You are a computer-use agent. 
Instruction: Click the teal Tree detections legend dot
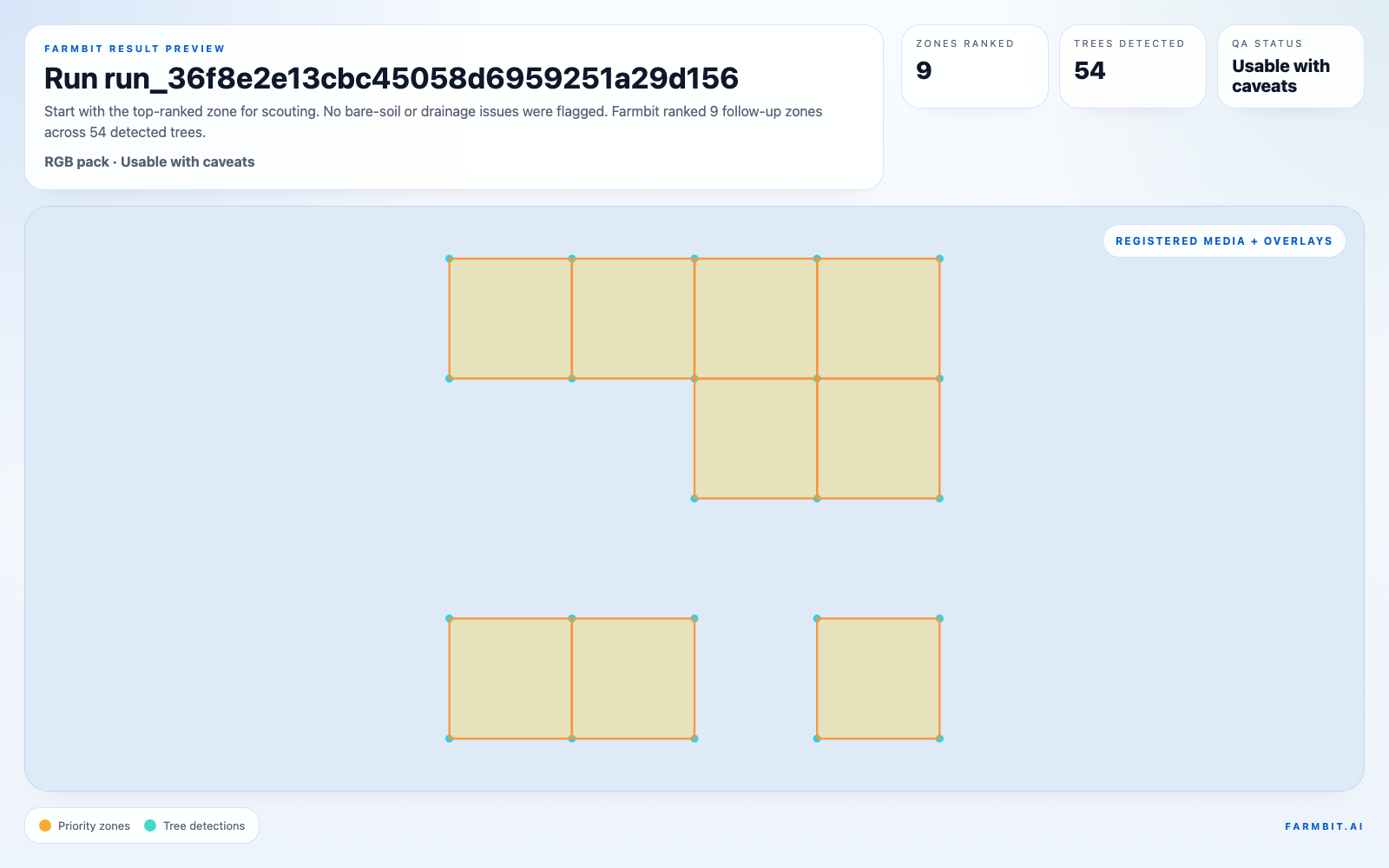[150, 825]
